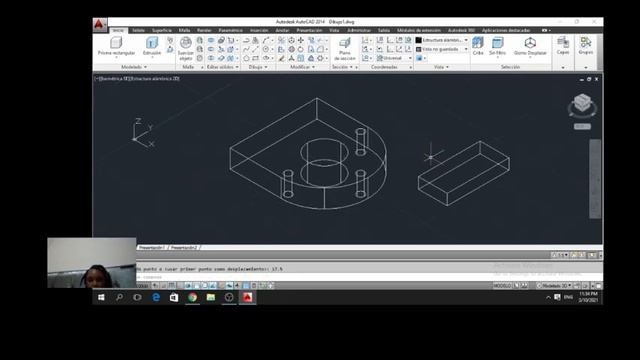Select the Prisma rectangular box tool
Image resolution: width=640 pixels, height=360 pixels.
click(116, 46)
